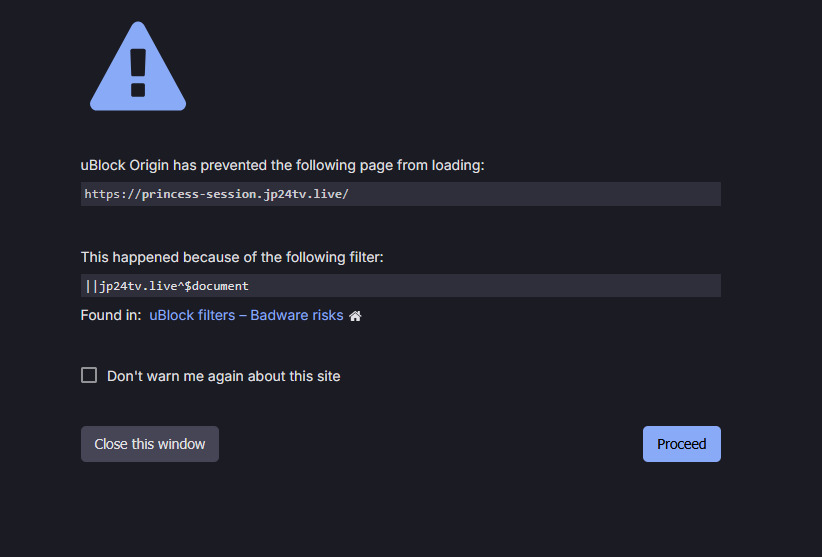Click 'princess-session' hostname in the blocked URL
Image resolution: width=822 pixels, height=557 pixels.
pos(201,194)
